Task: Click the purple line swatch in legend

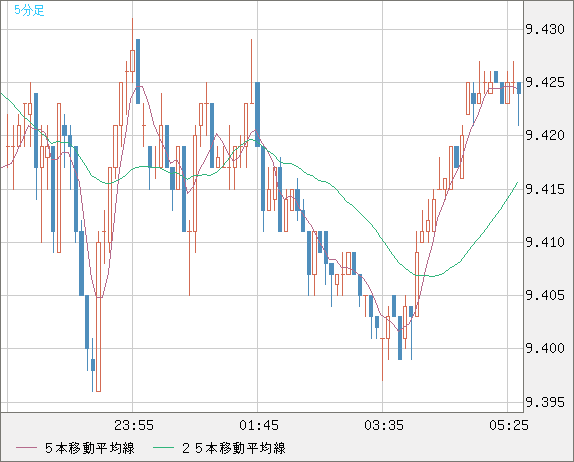Action: 26,448
